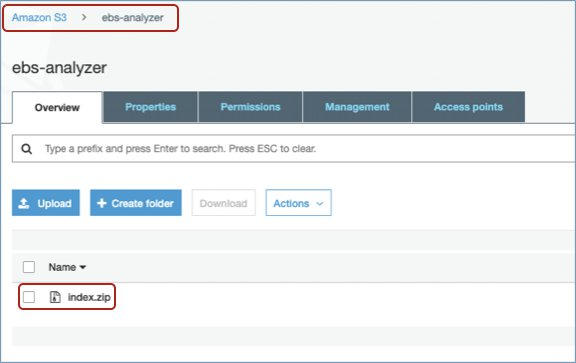Switch to the Management tab

coord(357,107)
